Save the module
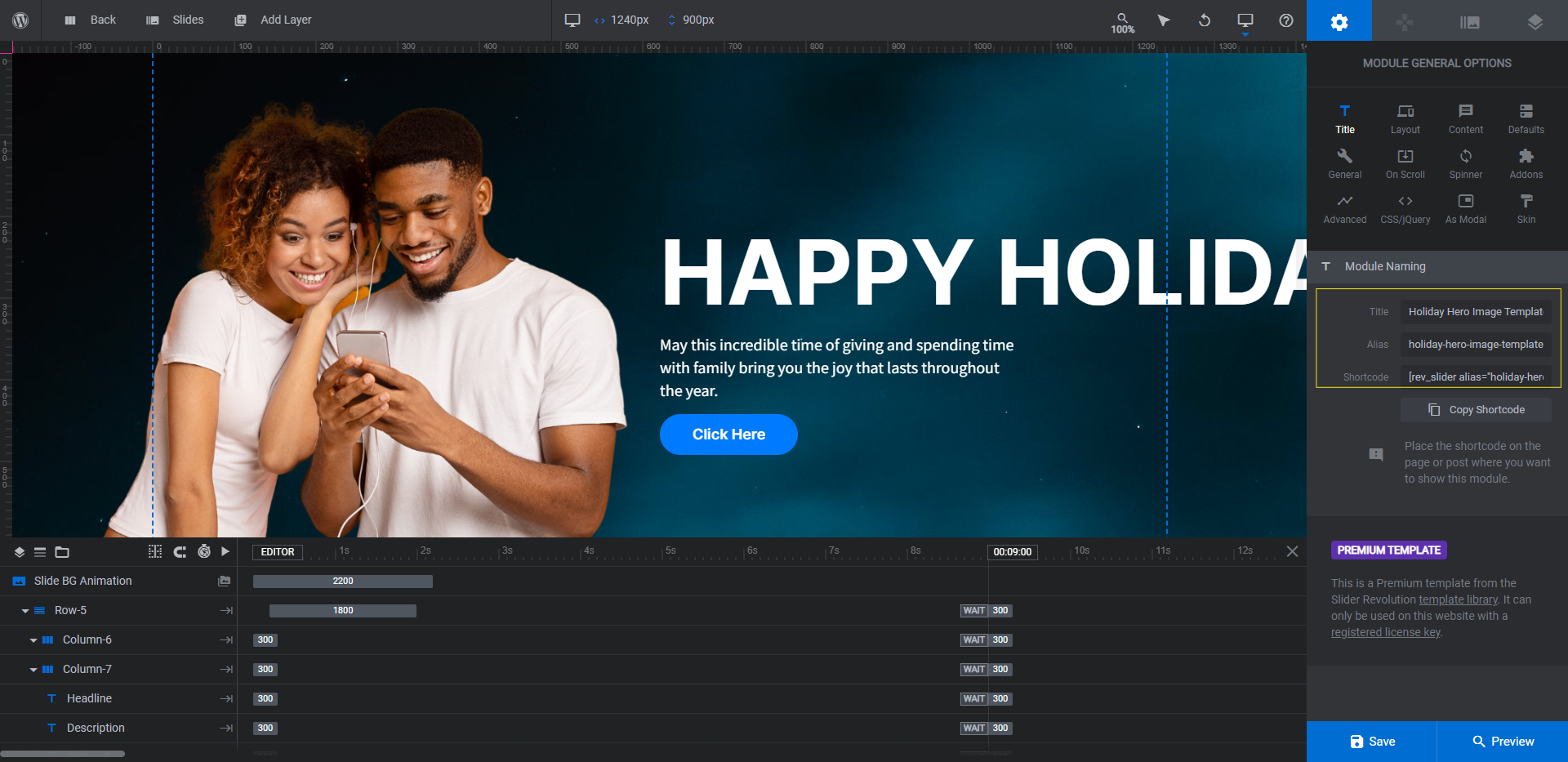Viewport: 1568px width, 762px height. [1372, 742]
